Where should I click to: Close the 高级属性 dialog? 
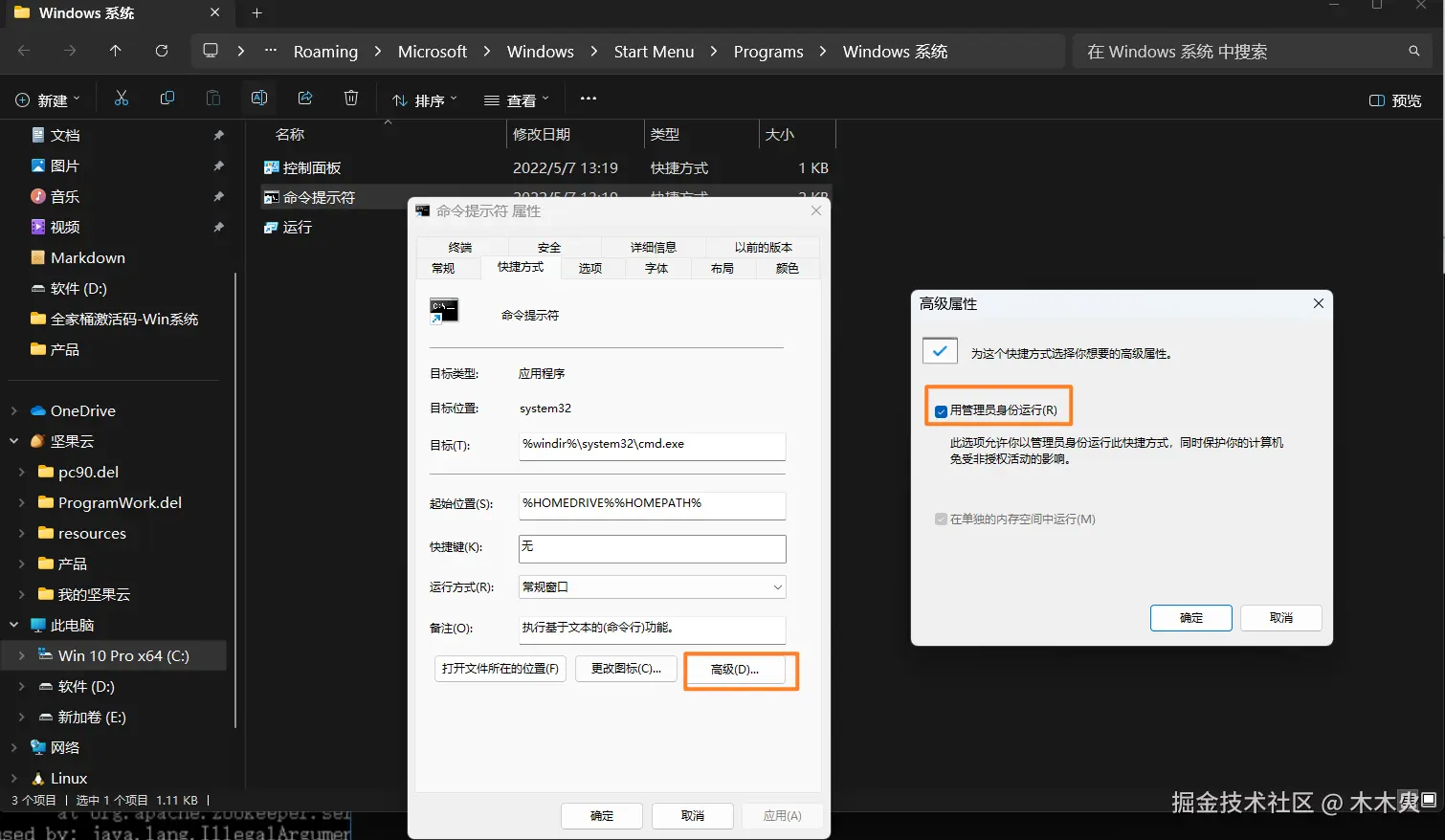tap(1318, 303)
